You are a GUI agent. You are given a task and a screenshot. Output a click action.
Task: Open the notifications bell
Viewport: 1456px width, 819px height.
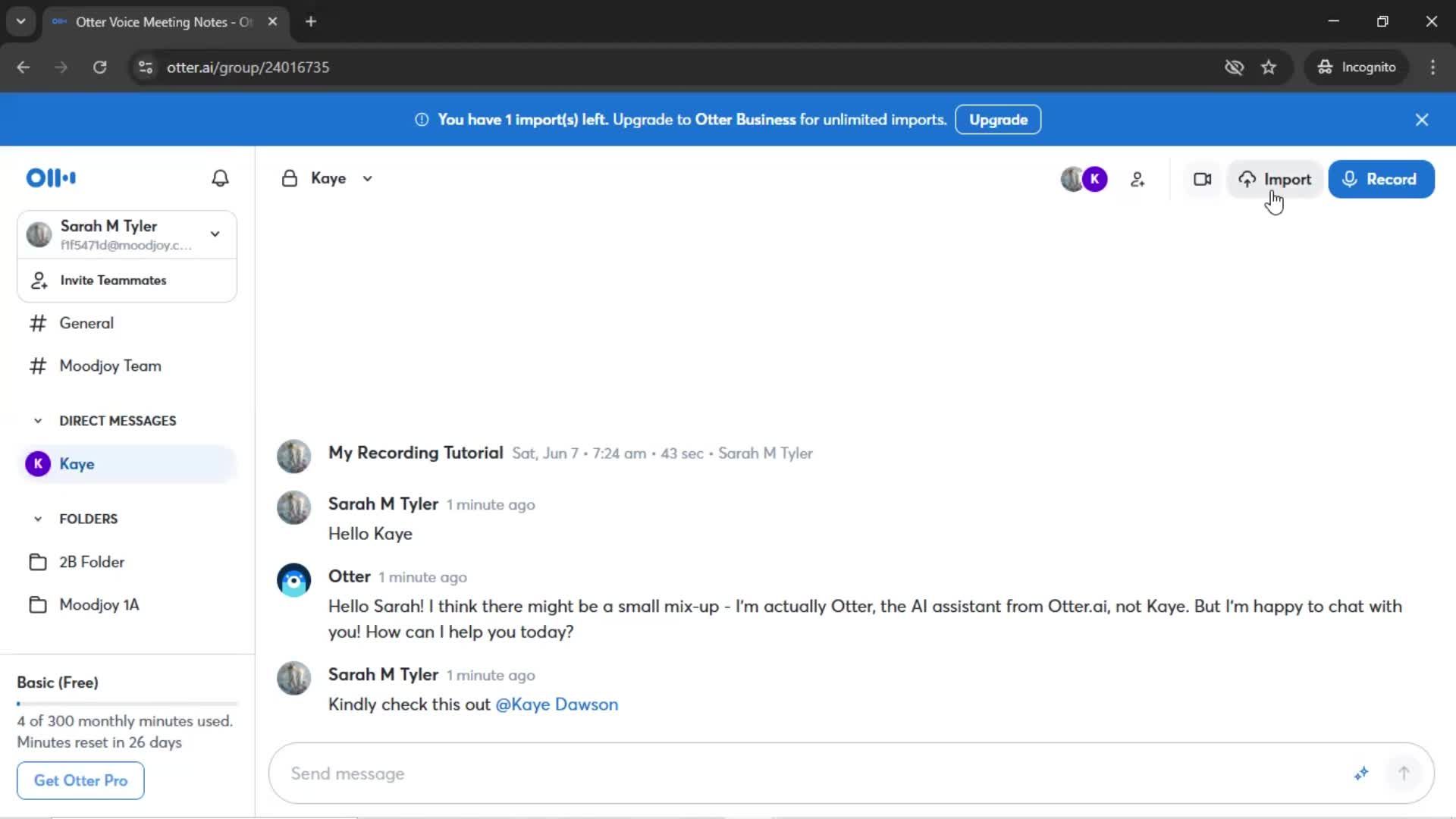tap(220, 178)
